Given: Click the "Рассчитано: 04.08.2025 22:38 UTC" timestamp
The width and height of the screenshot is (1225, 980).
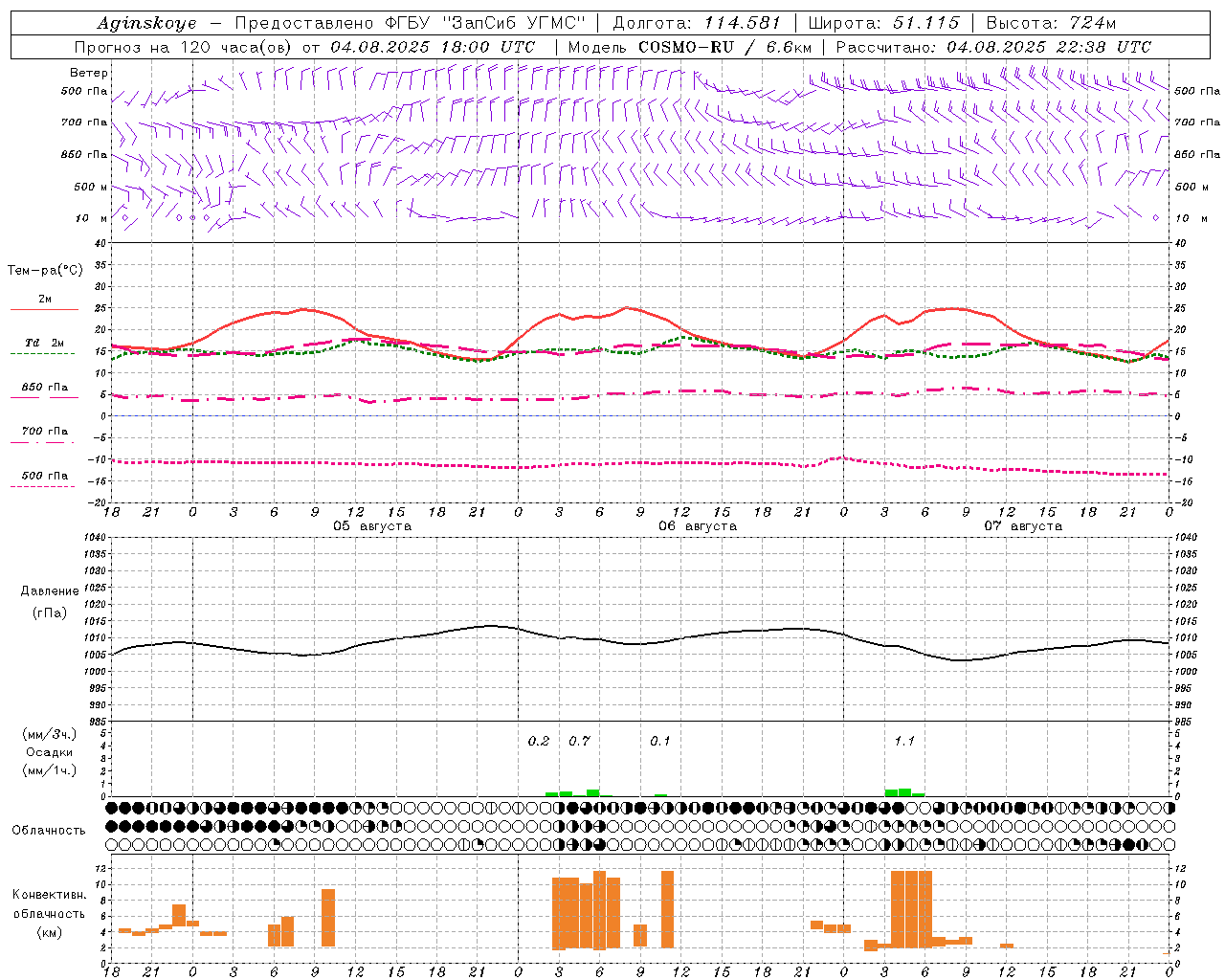Looking at the screenshot, I should 993,47.
